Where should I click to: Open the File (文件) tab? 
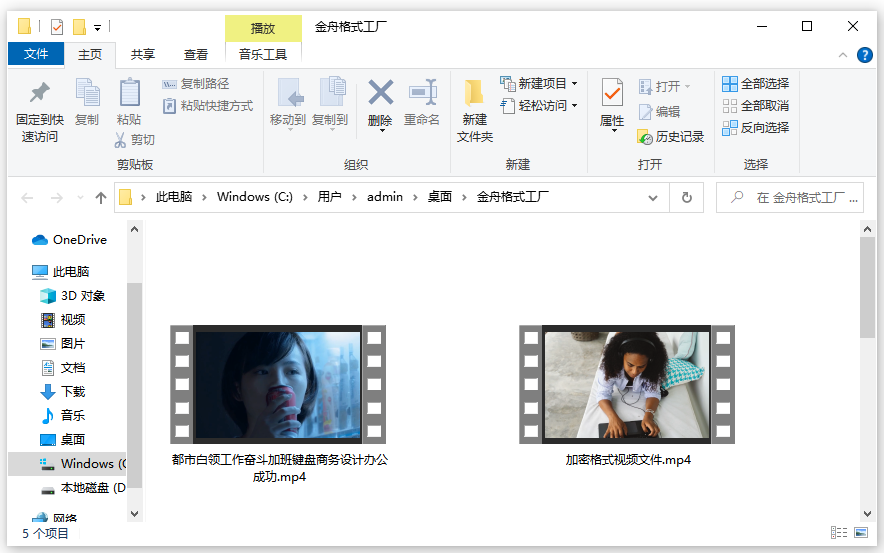click(36, 54)
